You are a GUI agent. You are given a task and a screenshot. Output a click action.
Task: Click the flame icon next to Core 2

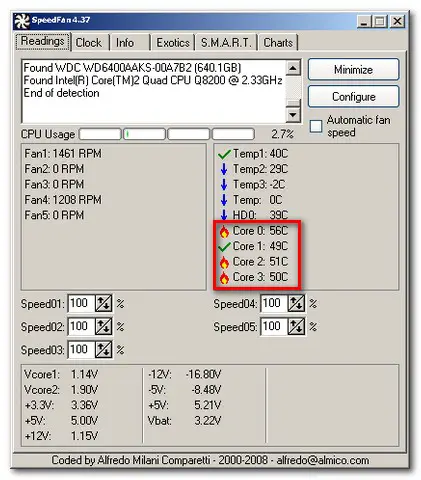coord(224,262)
